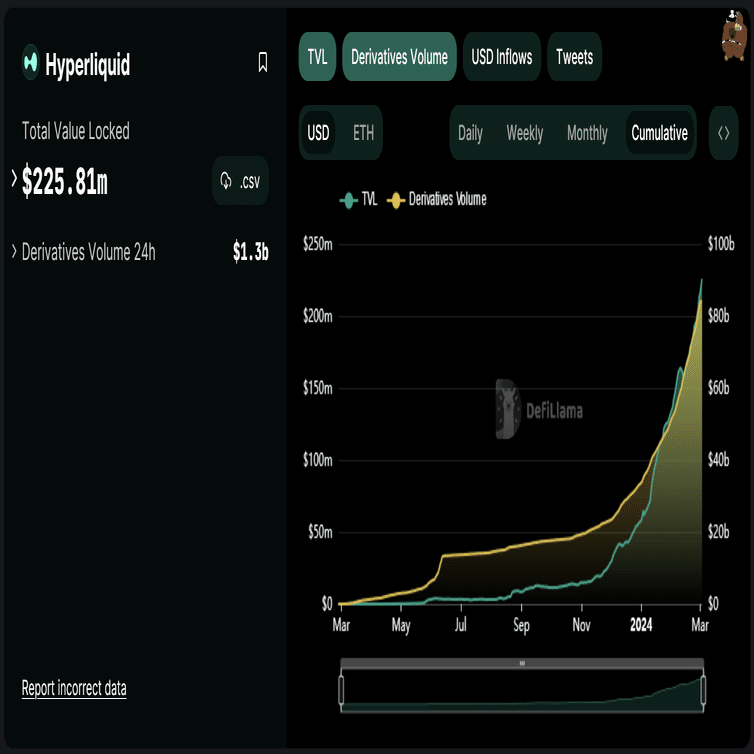Viewport: 754px width, 754px height.
Task: Click the Jul x-axis label
Action: (461, 625)
